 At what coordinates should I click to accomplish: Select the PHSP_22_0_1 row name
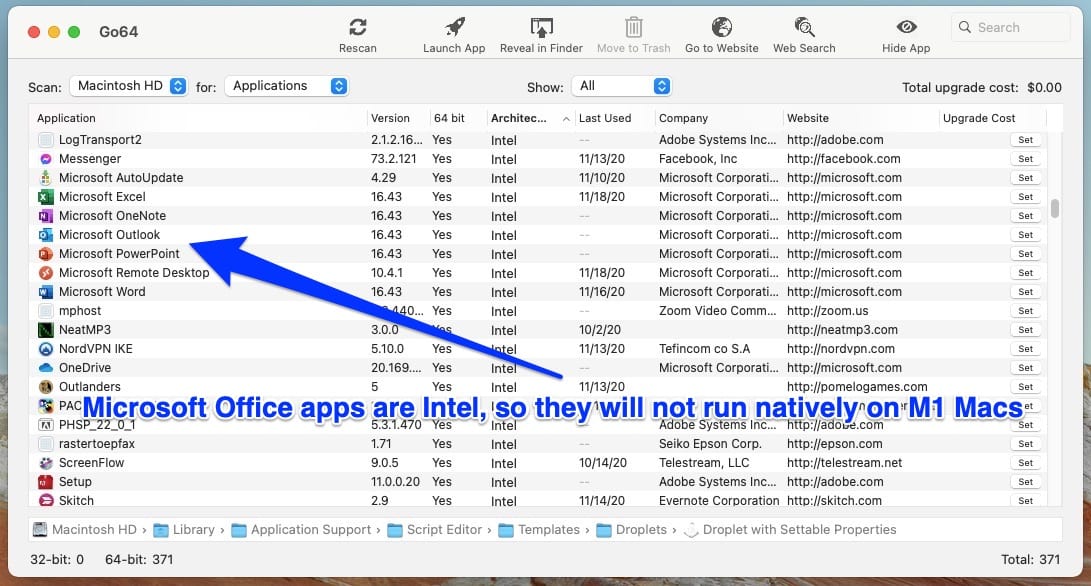click(97, 425)
